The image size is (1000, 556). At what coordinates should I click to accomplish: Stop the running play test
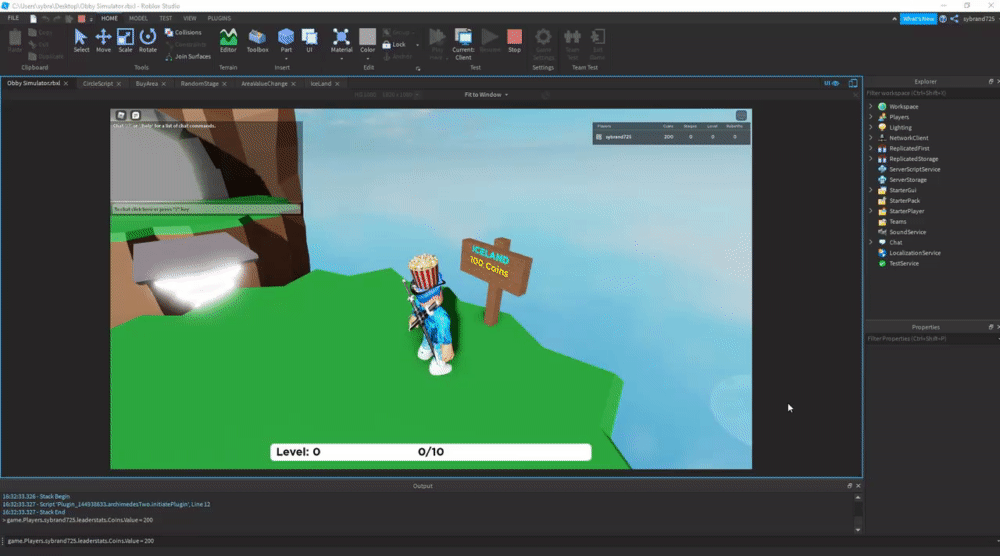click(515, 41)
